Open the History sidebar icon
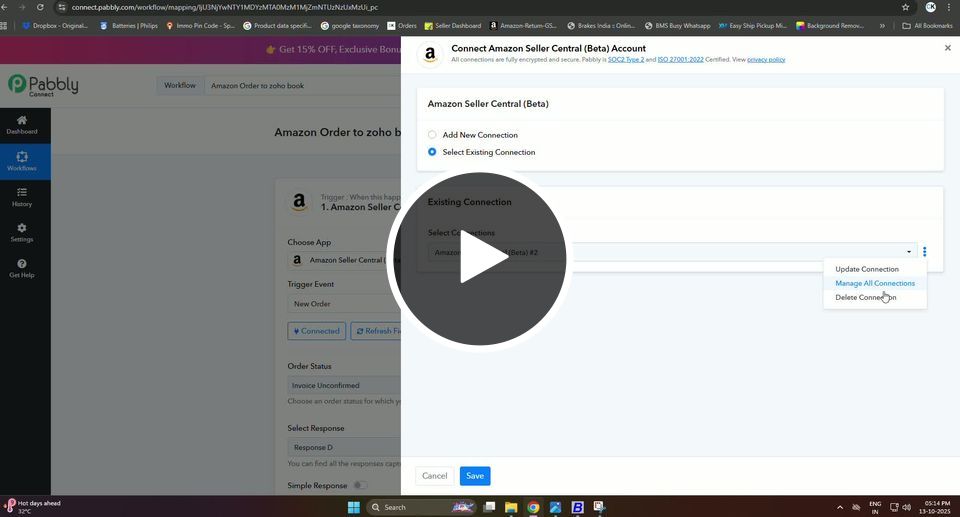960x517 pixels. pos(22,196)
